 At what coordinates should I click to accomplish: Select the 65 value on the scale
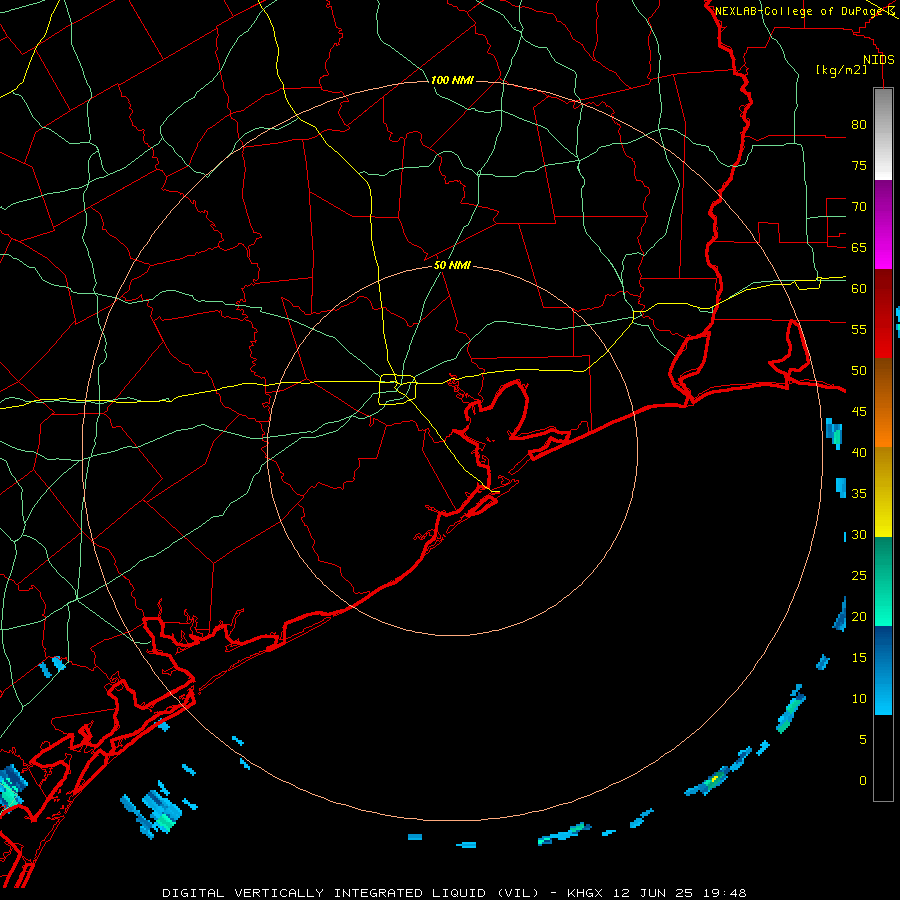click(859, 247)
